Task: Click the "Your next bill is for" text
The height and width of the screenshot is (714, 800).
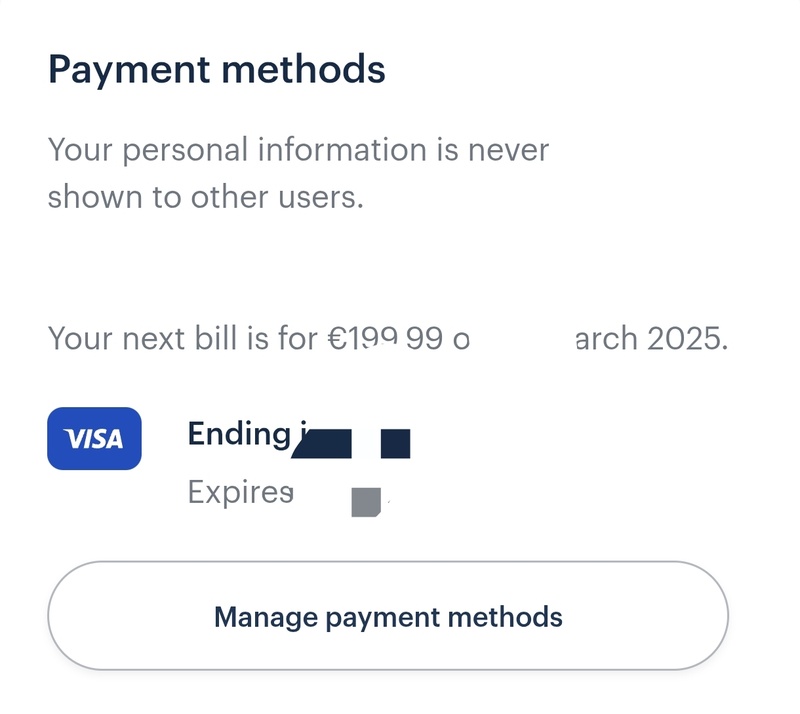Action: 182,339
